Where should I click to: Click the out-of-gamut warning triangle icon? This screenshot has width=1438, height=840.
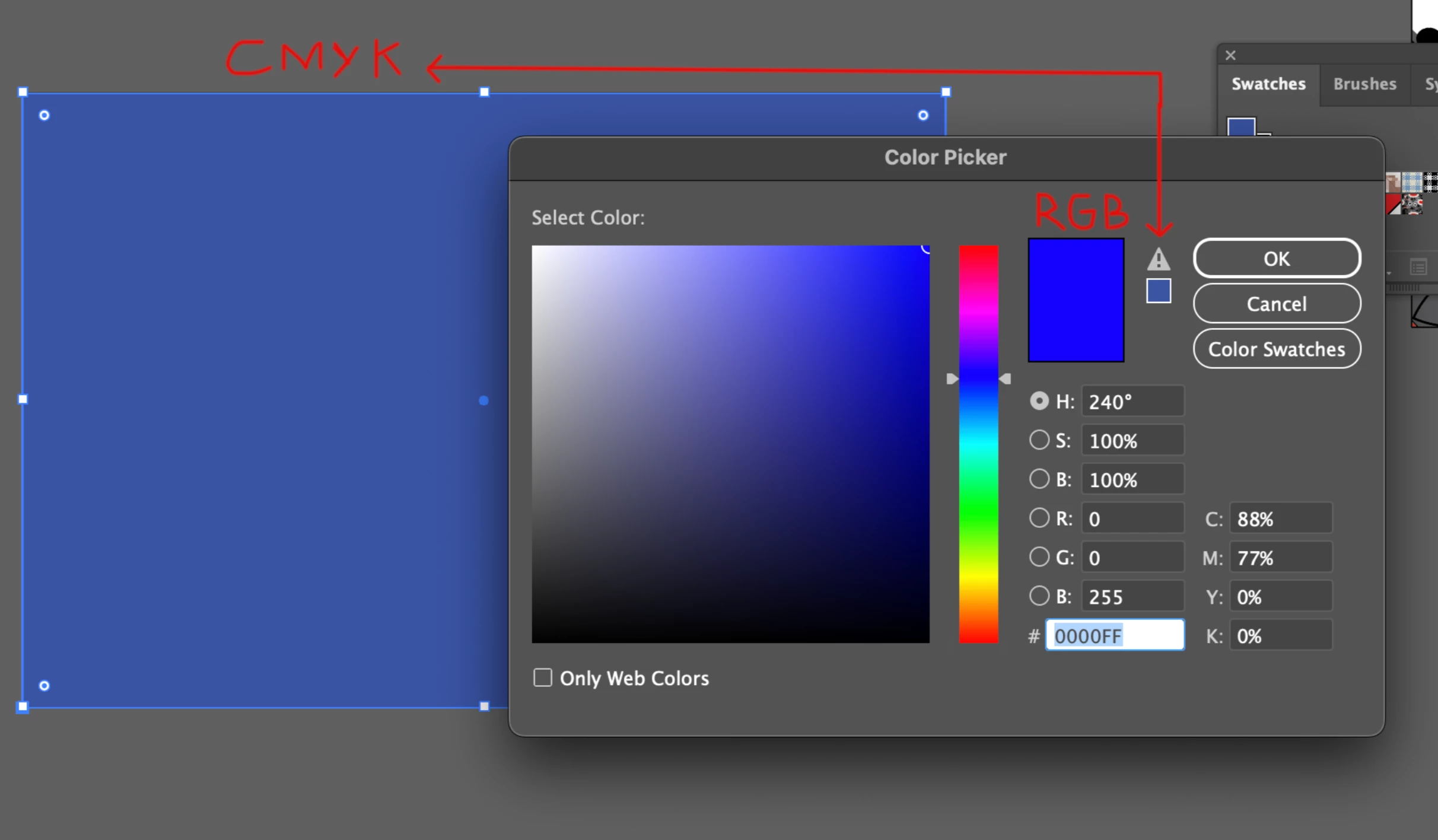1158,259
